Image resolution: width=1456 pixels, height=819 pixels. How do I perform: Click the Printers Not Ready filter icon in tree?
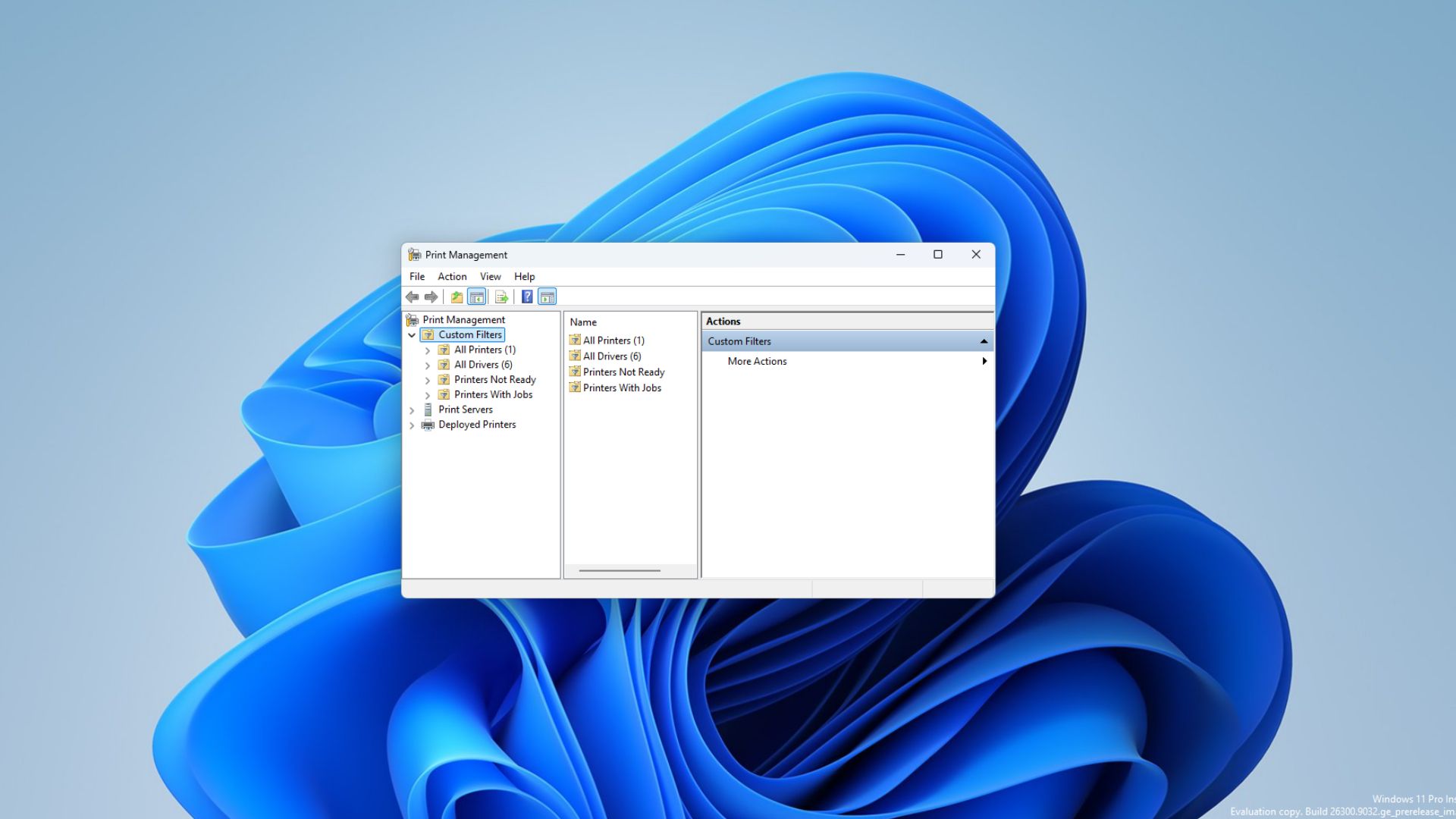tap(444, 380)
